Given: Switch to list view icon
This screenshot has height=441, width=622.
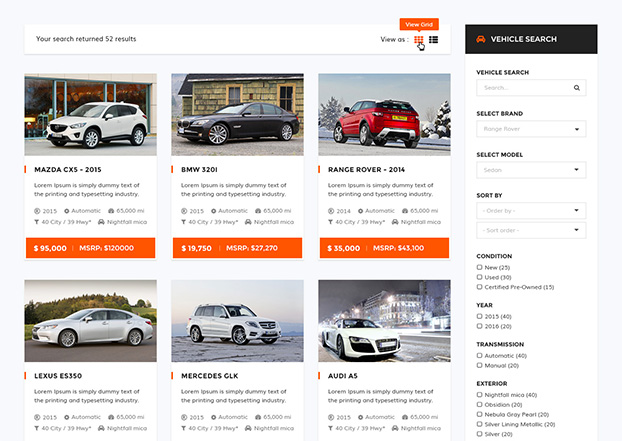Looking at the screenshot, I should pyautogui.click(x=434, y=40).
